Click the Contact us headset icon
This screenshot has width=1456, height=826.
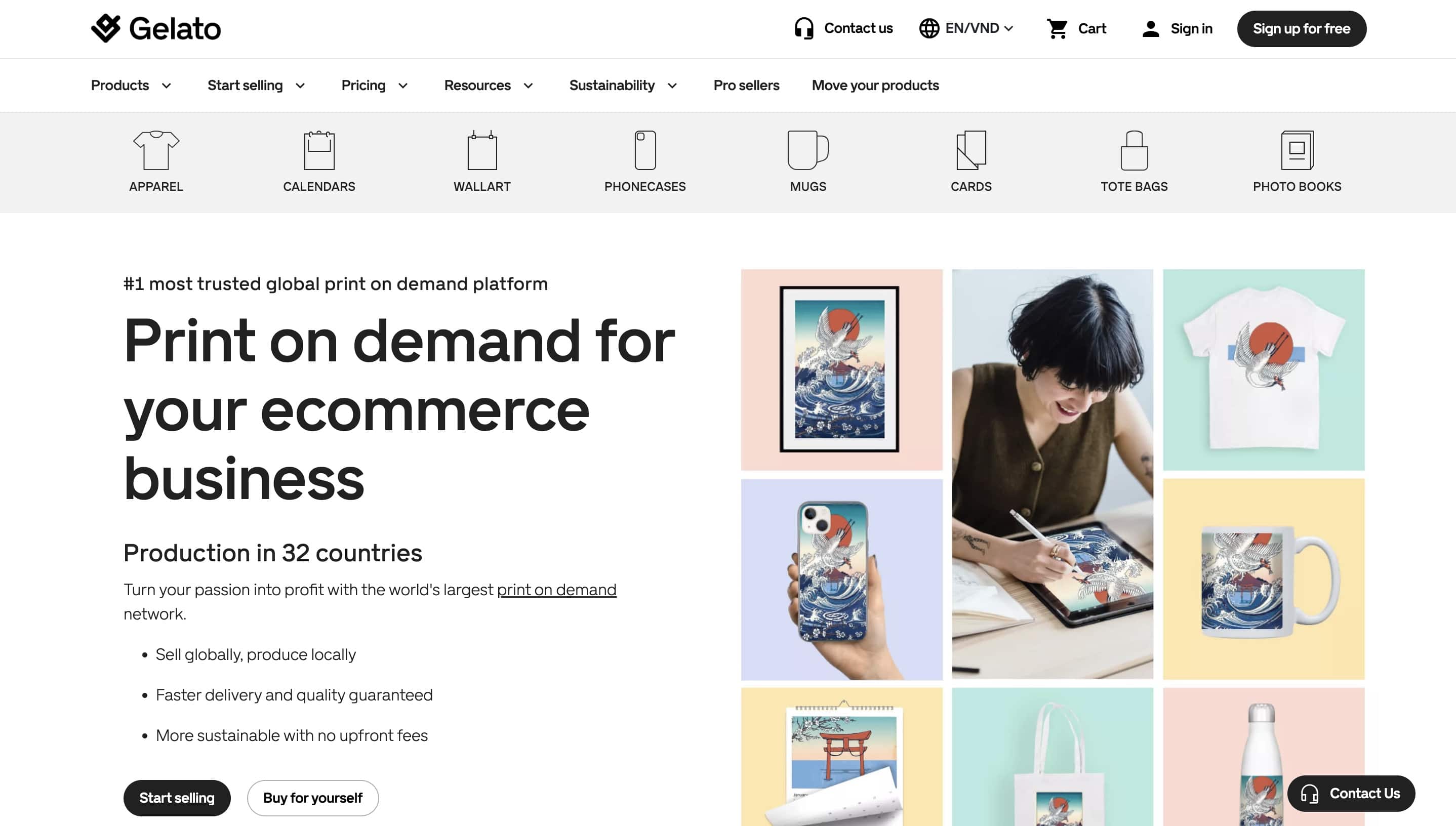tap(803, 28)
